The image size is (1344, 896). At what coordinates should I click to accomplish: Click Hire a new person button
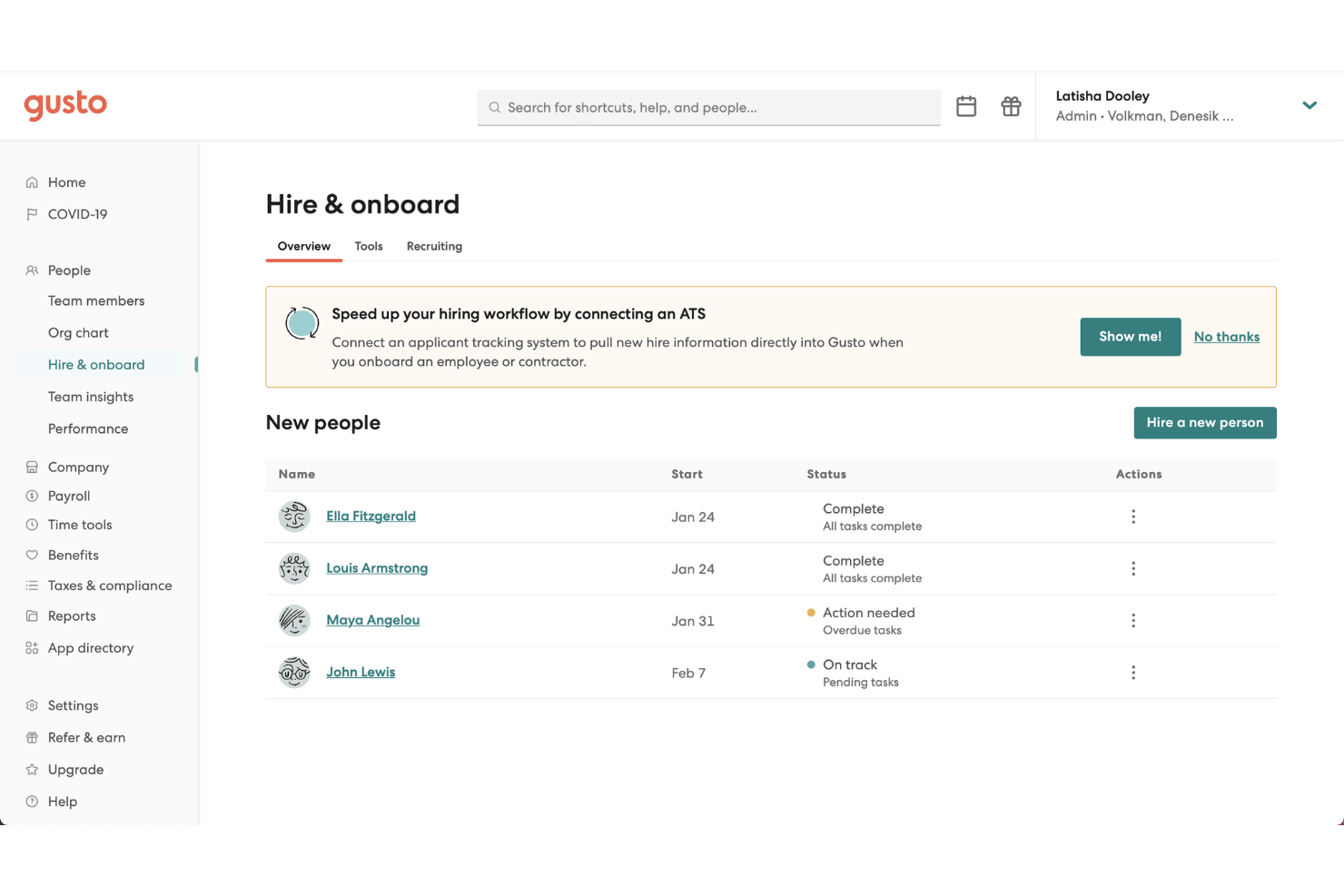click(1205, 423)
